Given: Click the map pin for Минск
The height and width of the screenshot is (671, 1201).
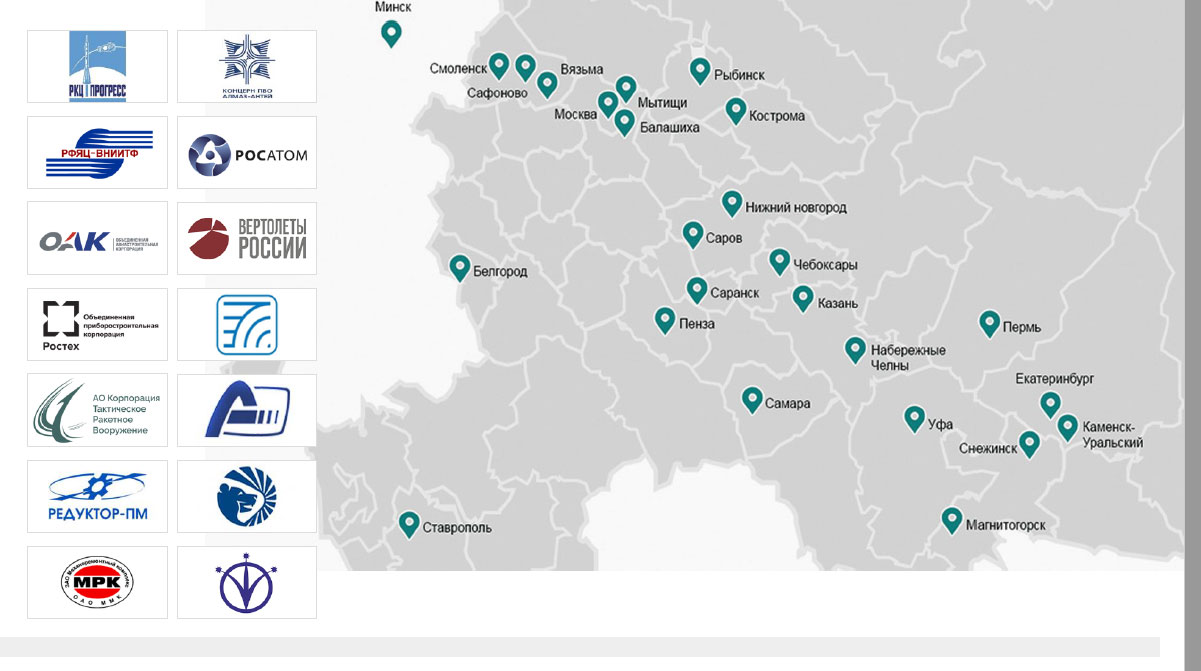Looking at the screenshot, I should click(x=392, y=34).
